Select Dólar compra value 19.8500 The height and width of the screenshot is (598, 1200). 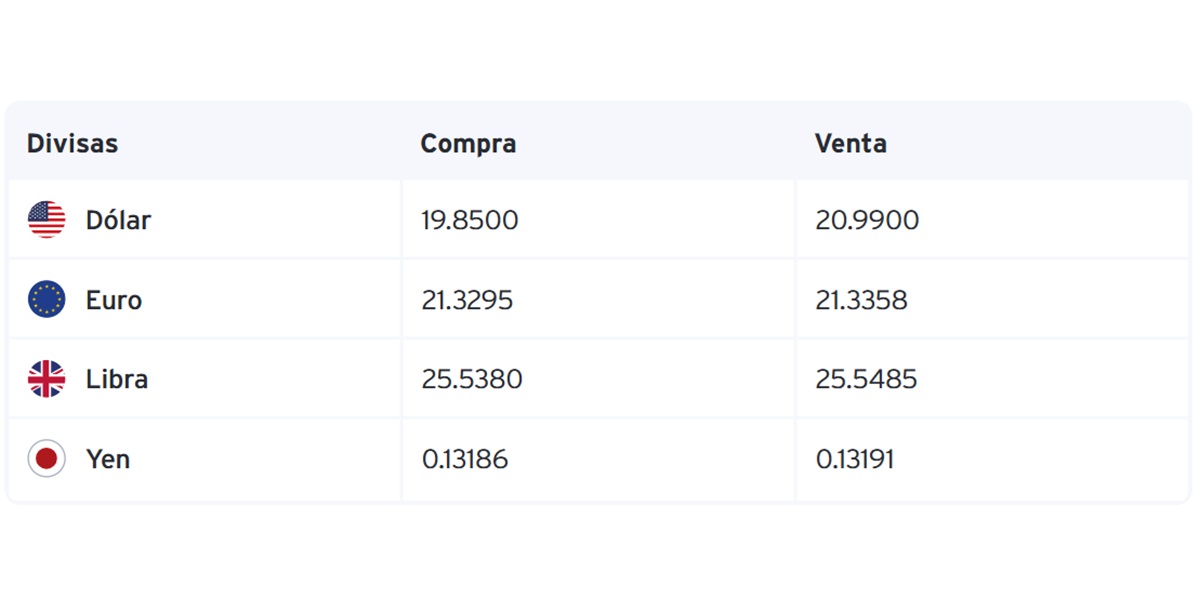tap(470, 220)
